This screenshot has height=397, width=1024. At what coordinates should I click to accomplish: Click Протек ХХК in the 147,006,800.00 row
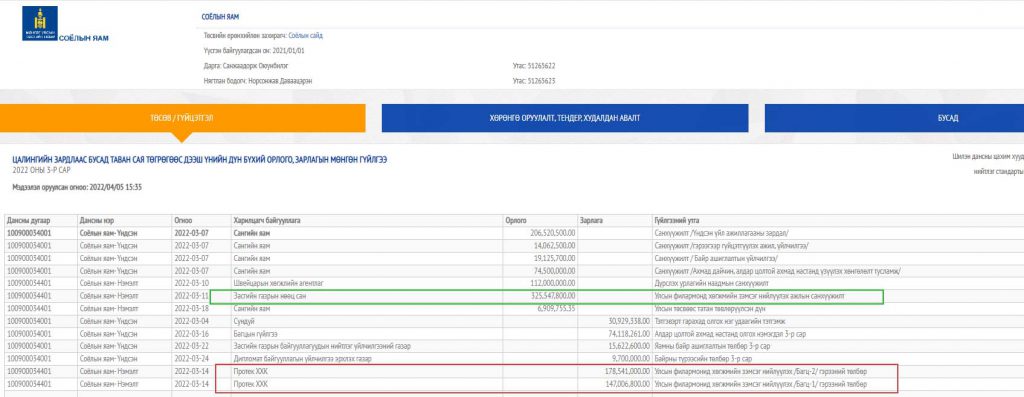pyautogui.click(x=251, y=384)
